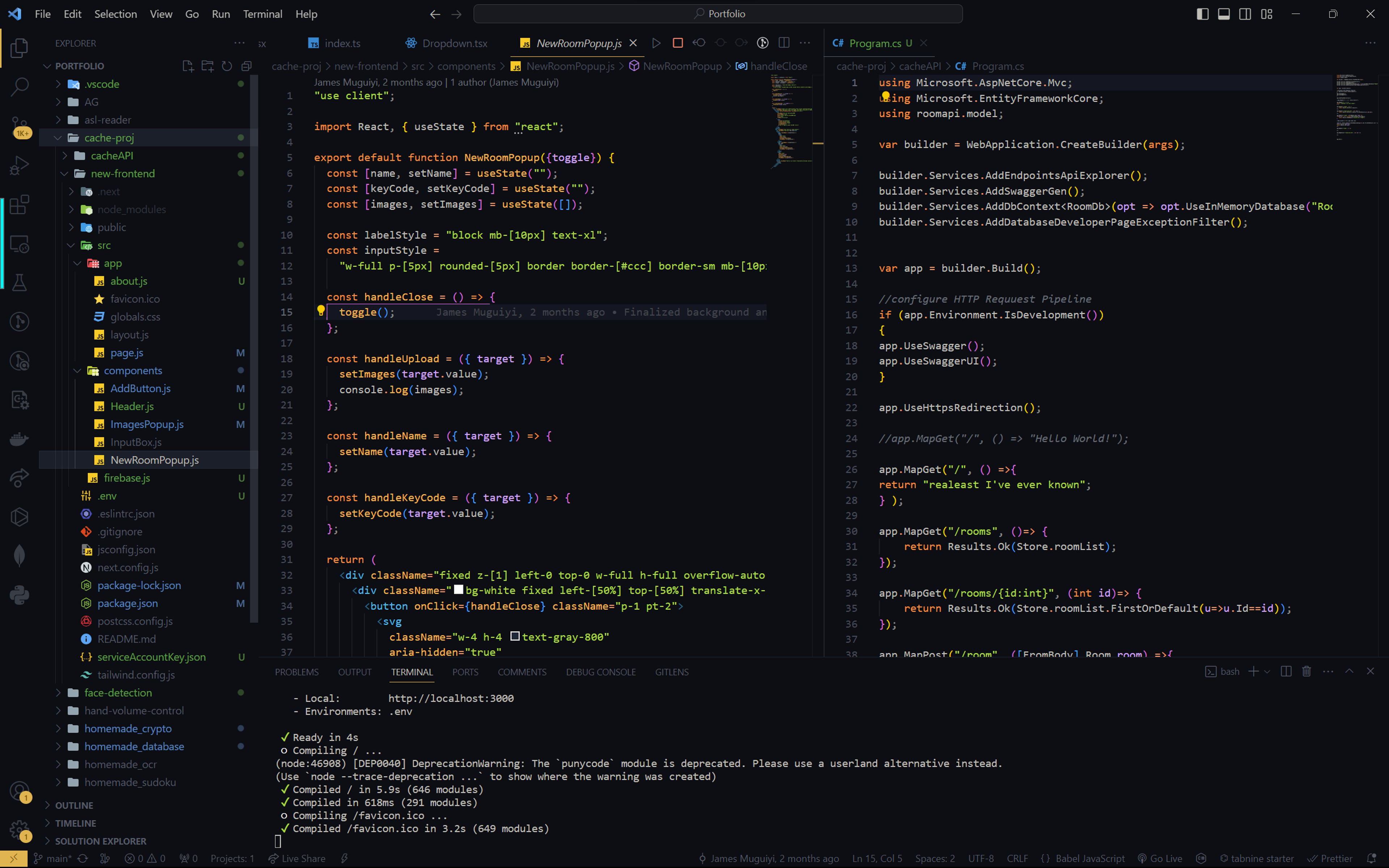The width and height of the screenshot is (1389, 868).
Task: Split the editor to the right
Action: (x=784, y=43)
